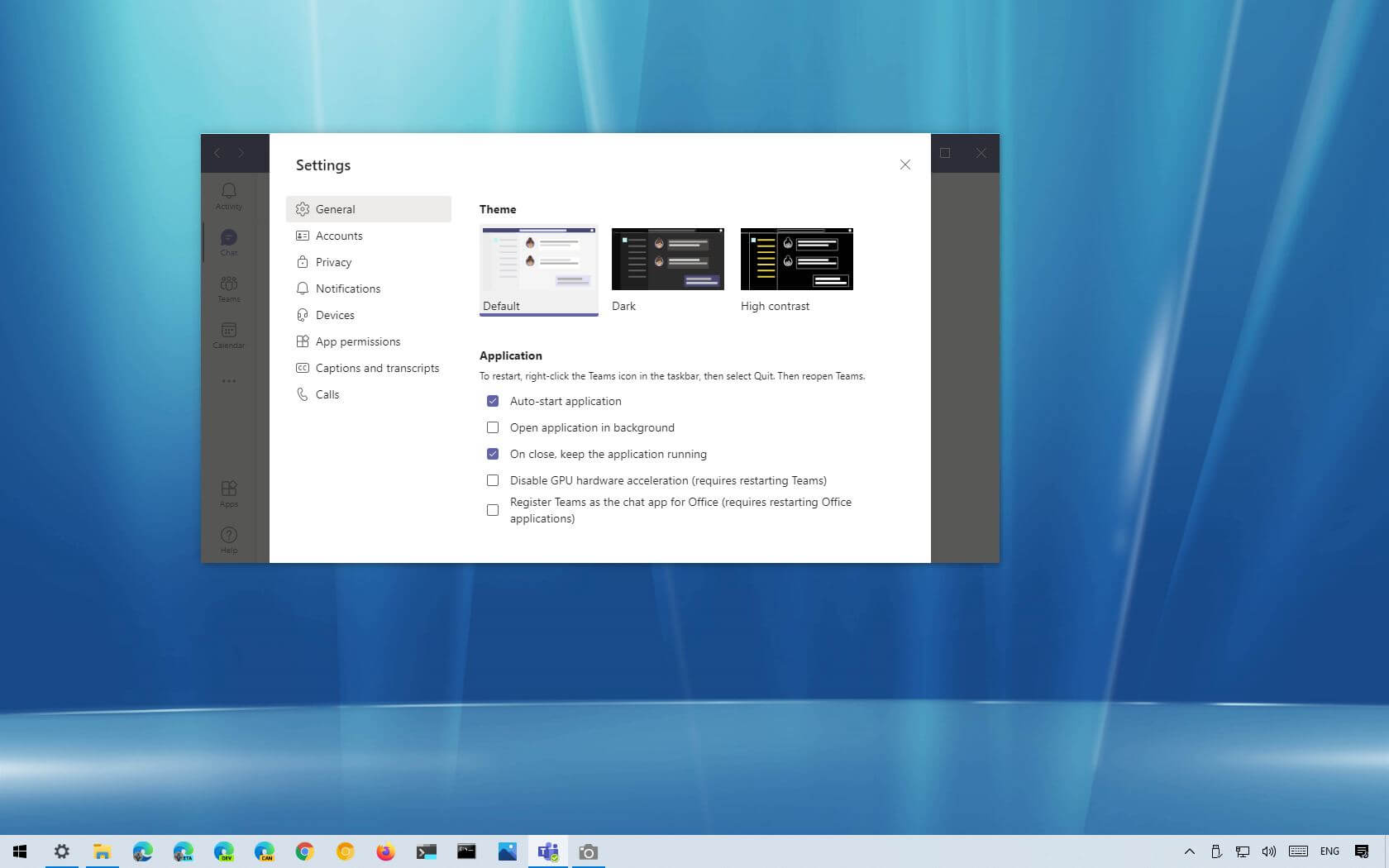Choose the High contrast theme
1389x868 pixels.
796,260
